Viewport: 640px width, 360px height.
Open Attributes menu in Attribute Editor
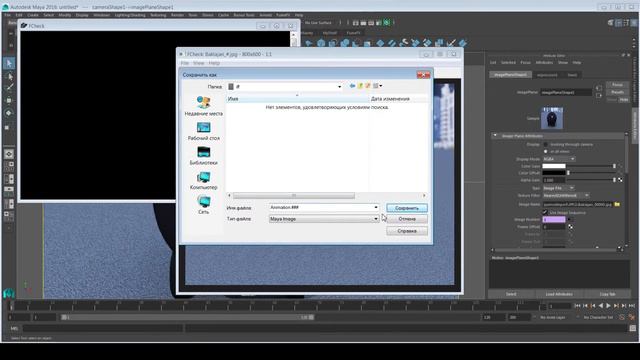544,62
